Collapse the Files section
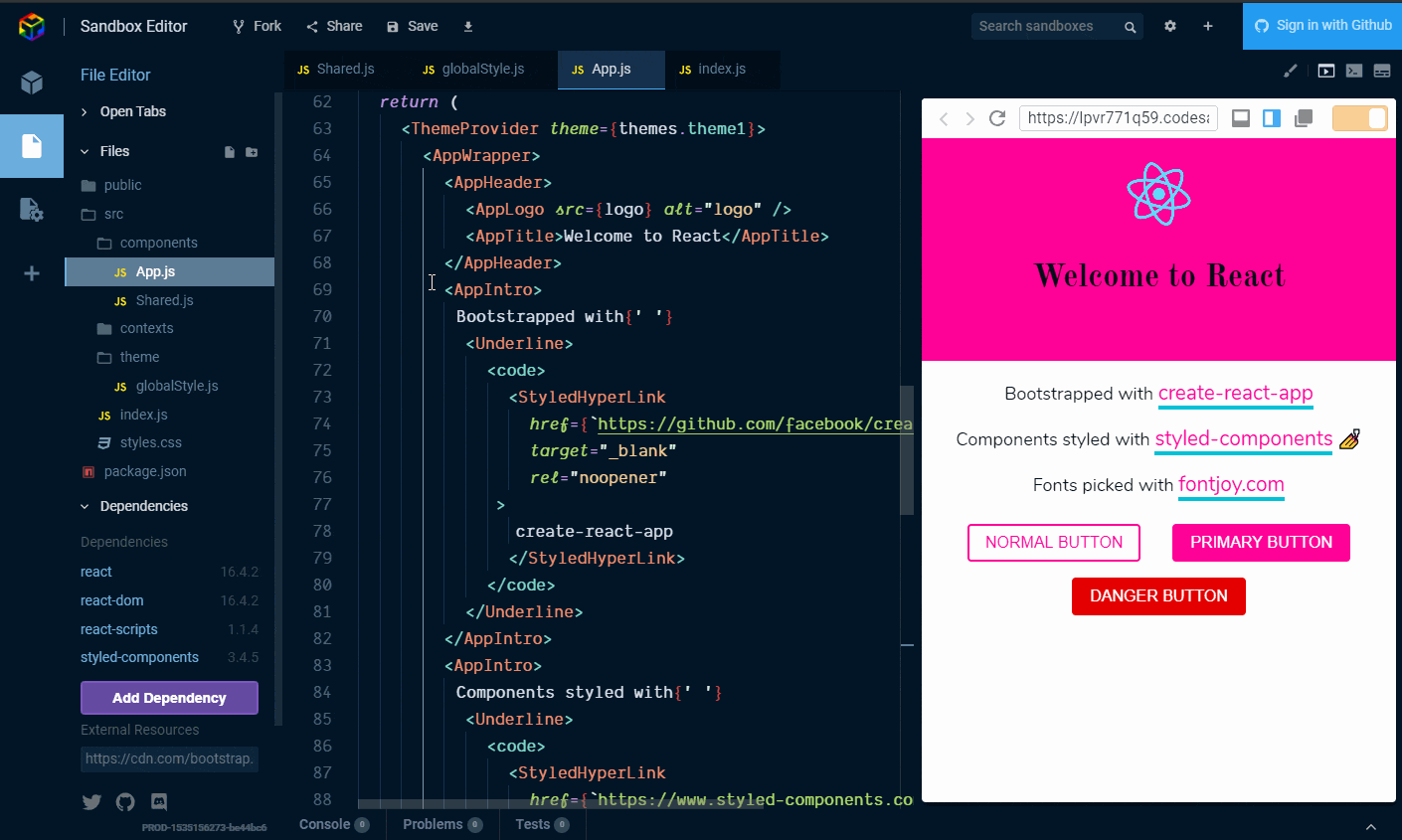The image size is (1402, 840). point(85,152)
